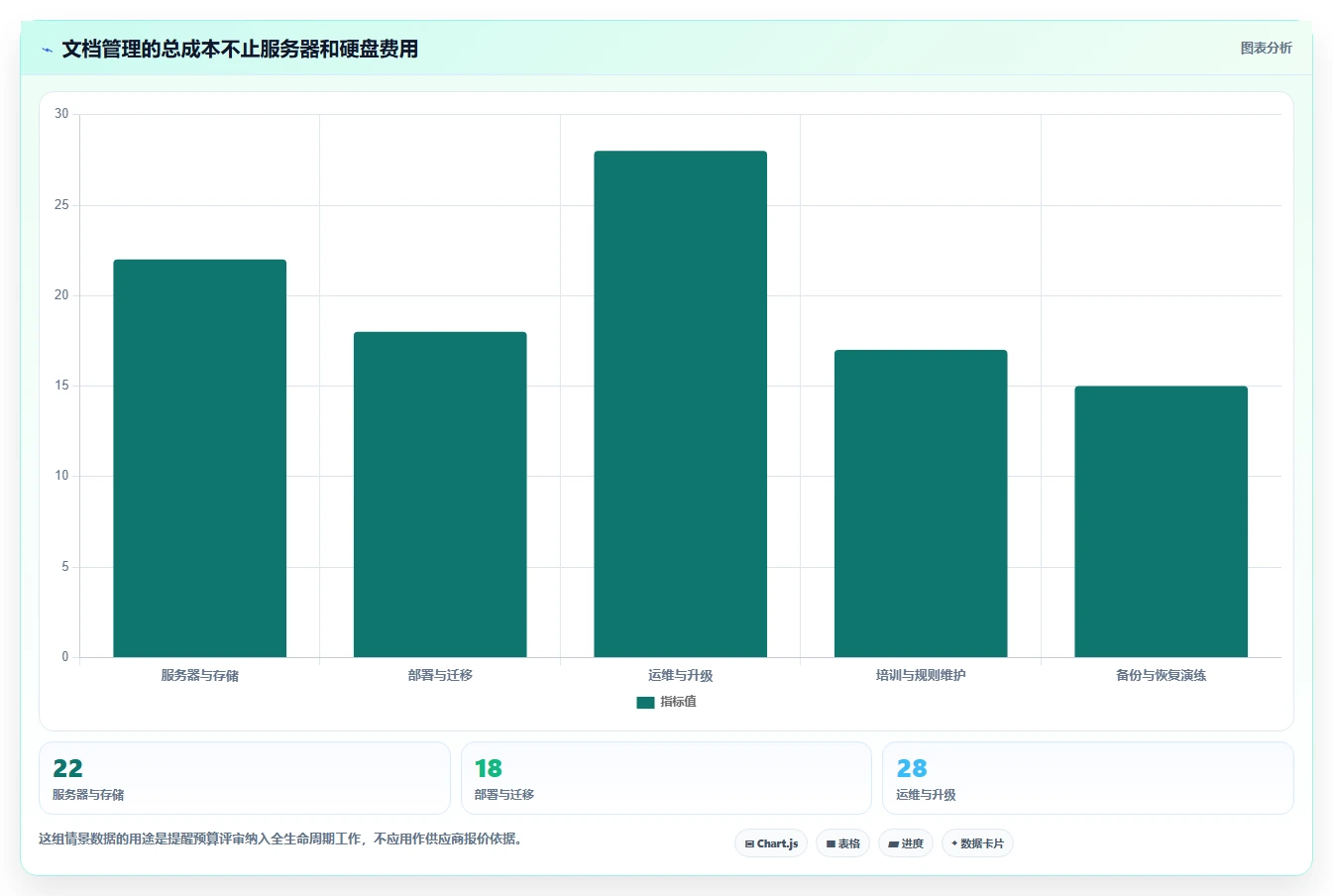The image size is (1333, 896).
Task: Open the data card showing 22
Action: pos(244,778)
